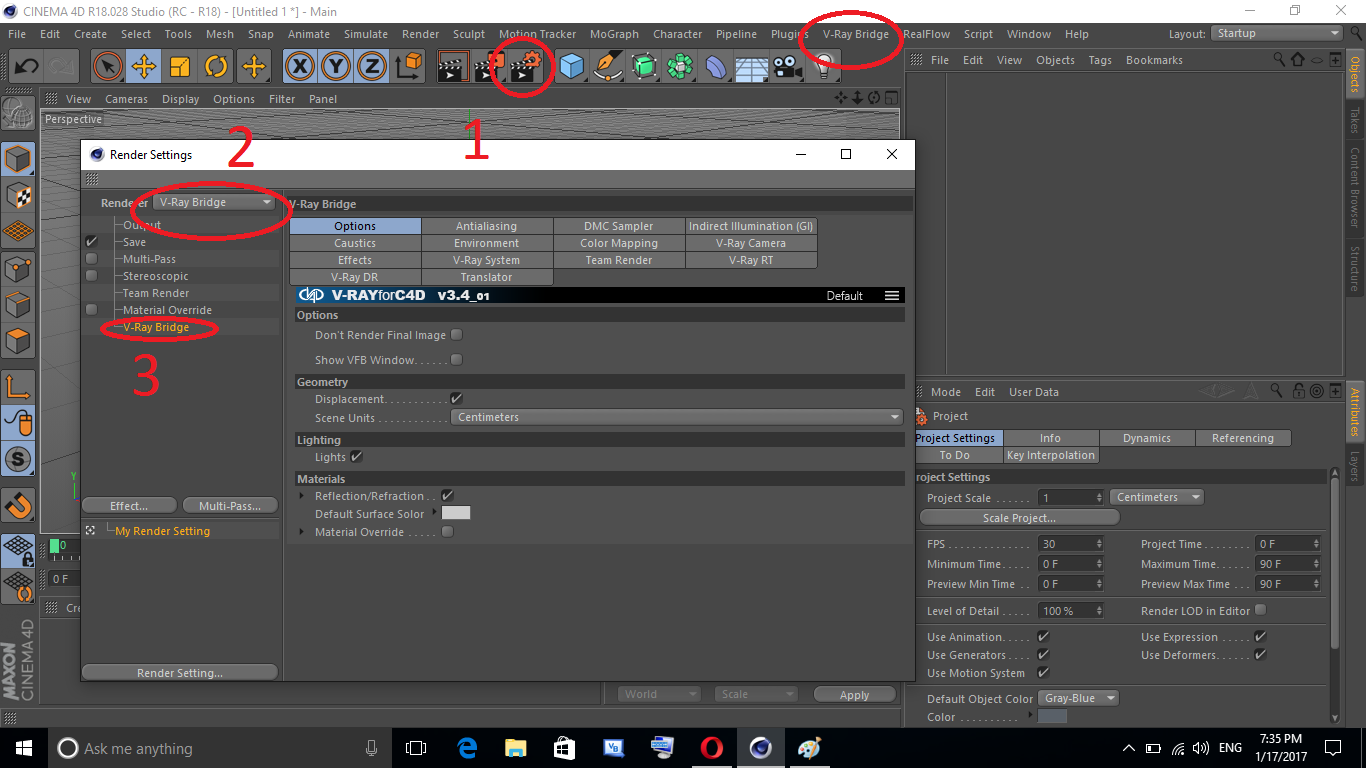Toggle the Save checkbox
Image resolution: width=1366 pixels, height=768 pixels.
pyautogui.click(x=92, y=242)
